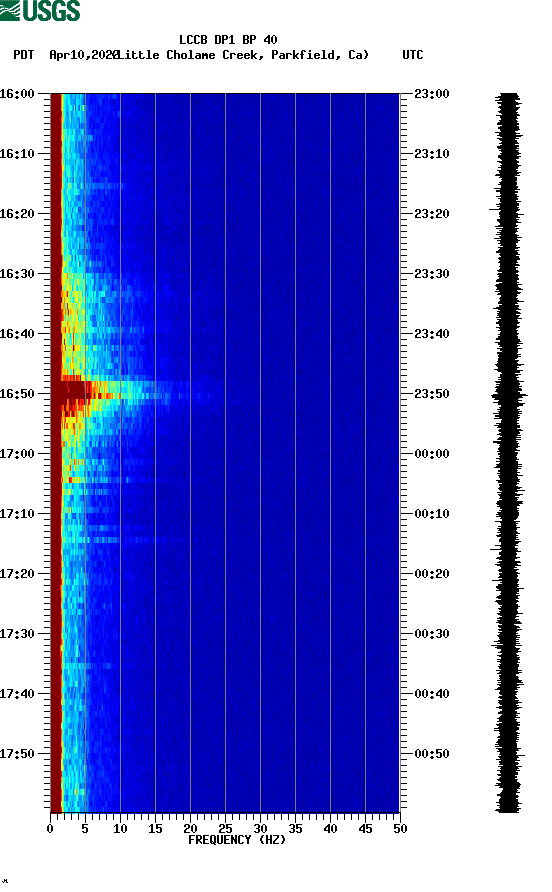Click the USGS logo
Image resolution: width=552 pixels, height=892 pixels.
[x=40, y=10]
